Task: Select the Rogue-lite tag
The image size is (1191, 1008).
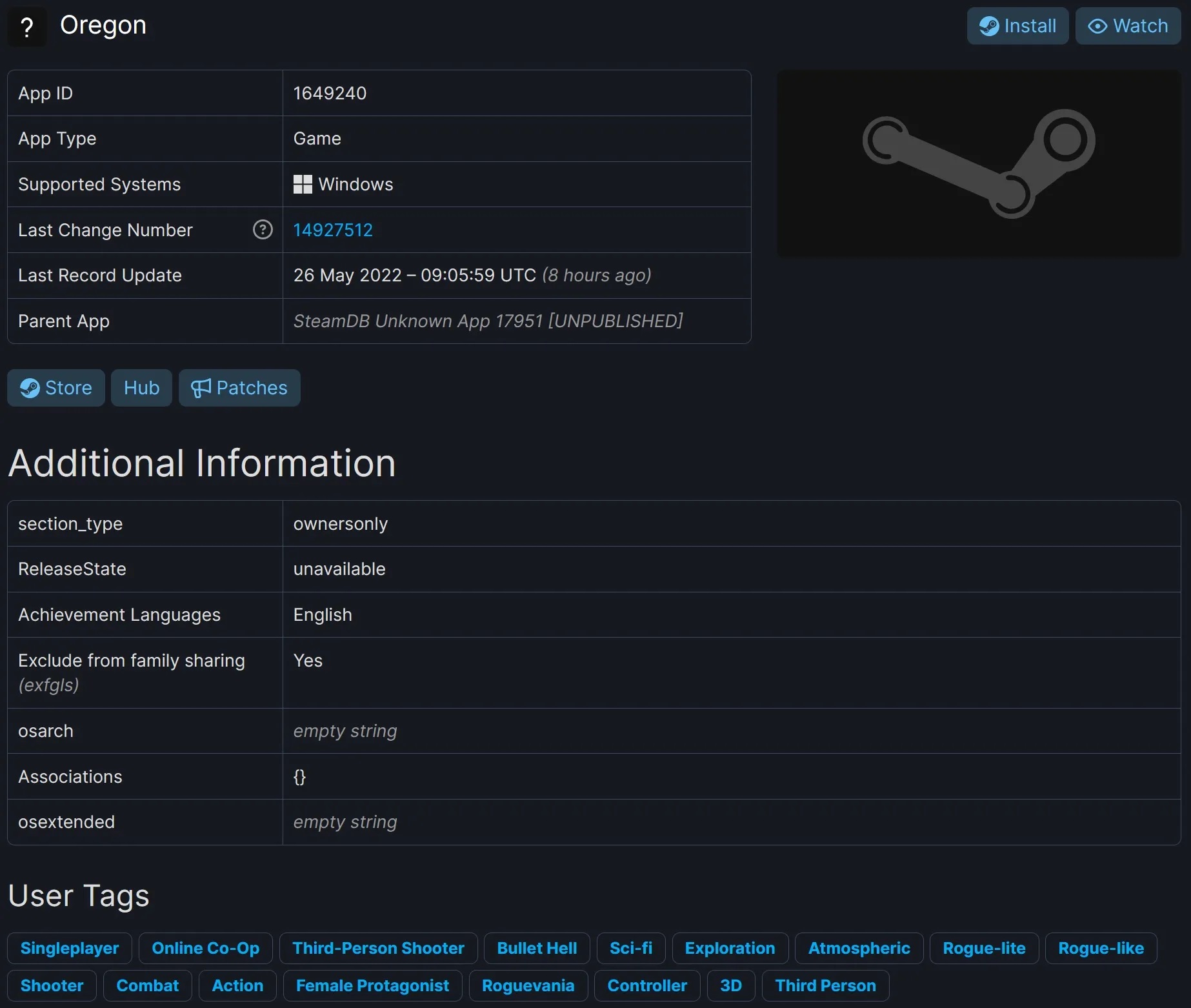Action: coord(985,948)
